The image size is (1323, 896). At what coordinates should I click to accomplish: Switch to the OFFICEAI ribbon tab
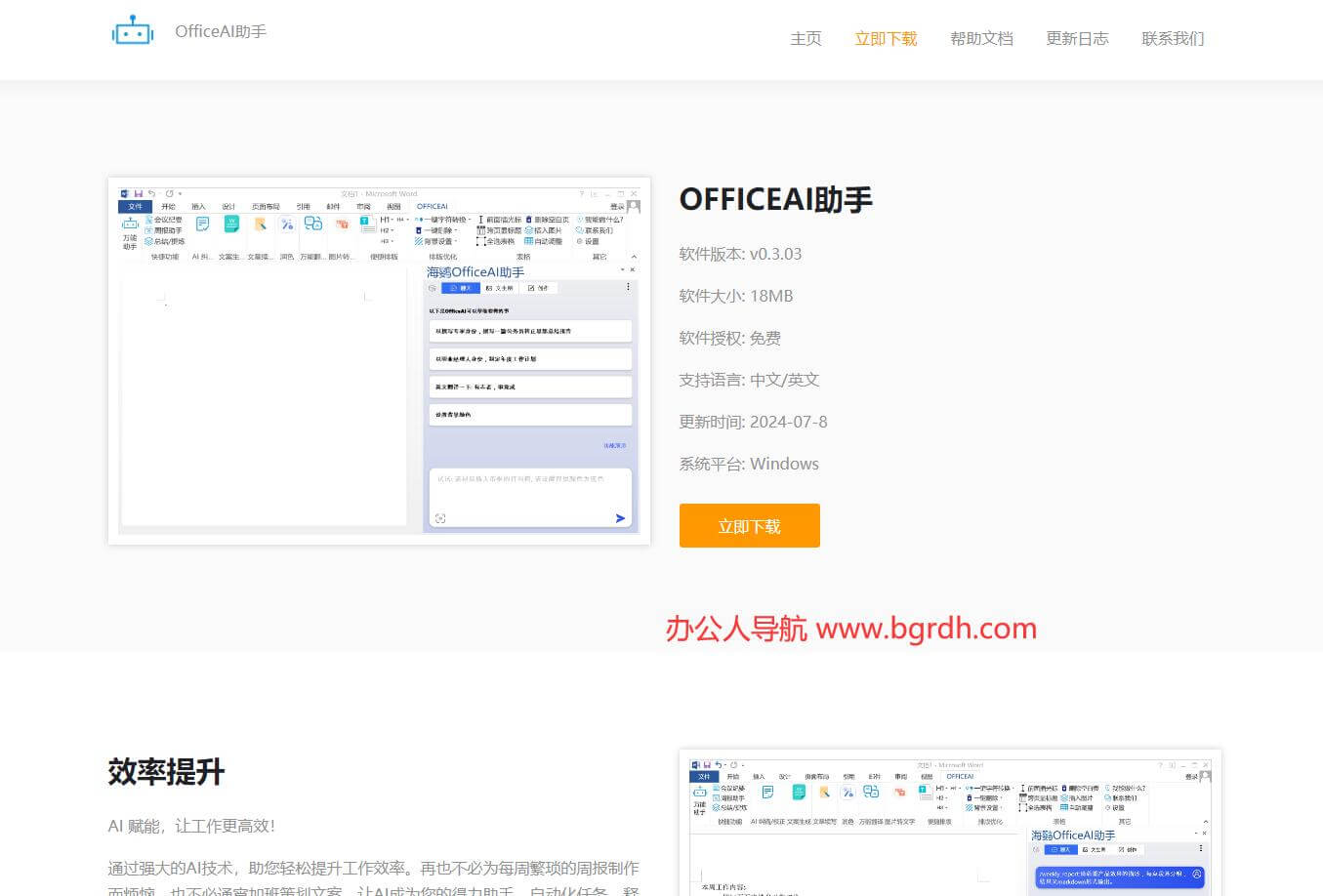(x=433, y=206)
